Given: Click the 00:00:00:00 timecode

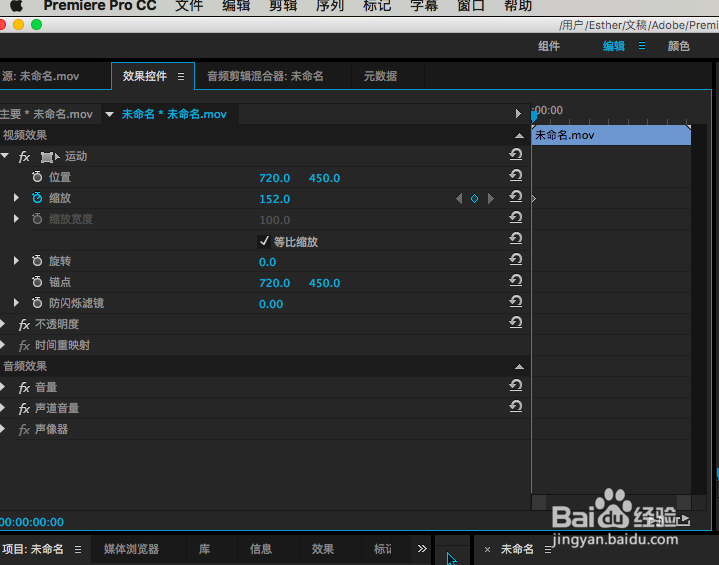Looking at the screenshot, I should [x=32, y=522].
